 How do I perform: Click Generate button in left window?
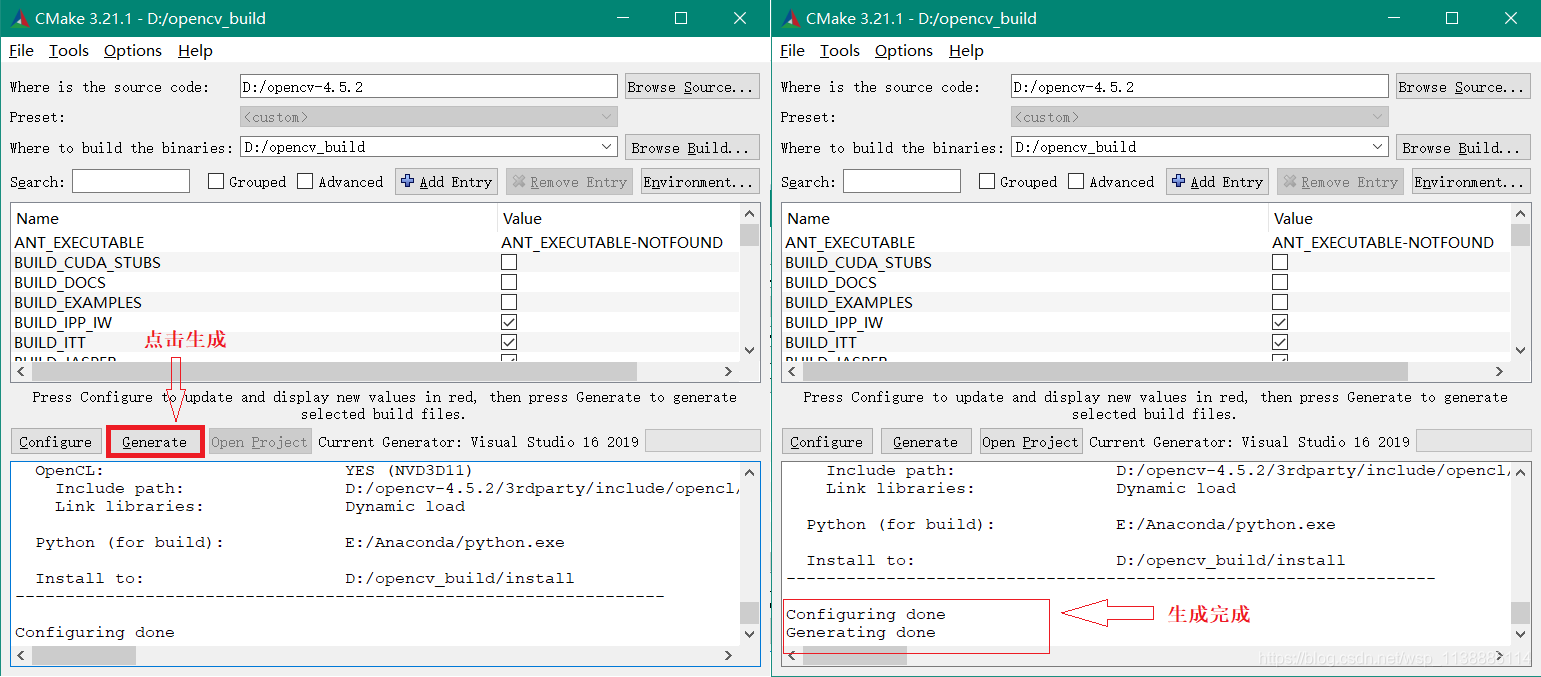[x=155, y=442]
